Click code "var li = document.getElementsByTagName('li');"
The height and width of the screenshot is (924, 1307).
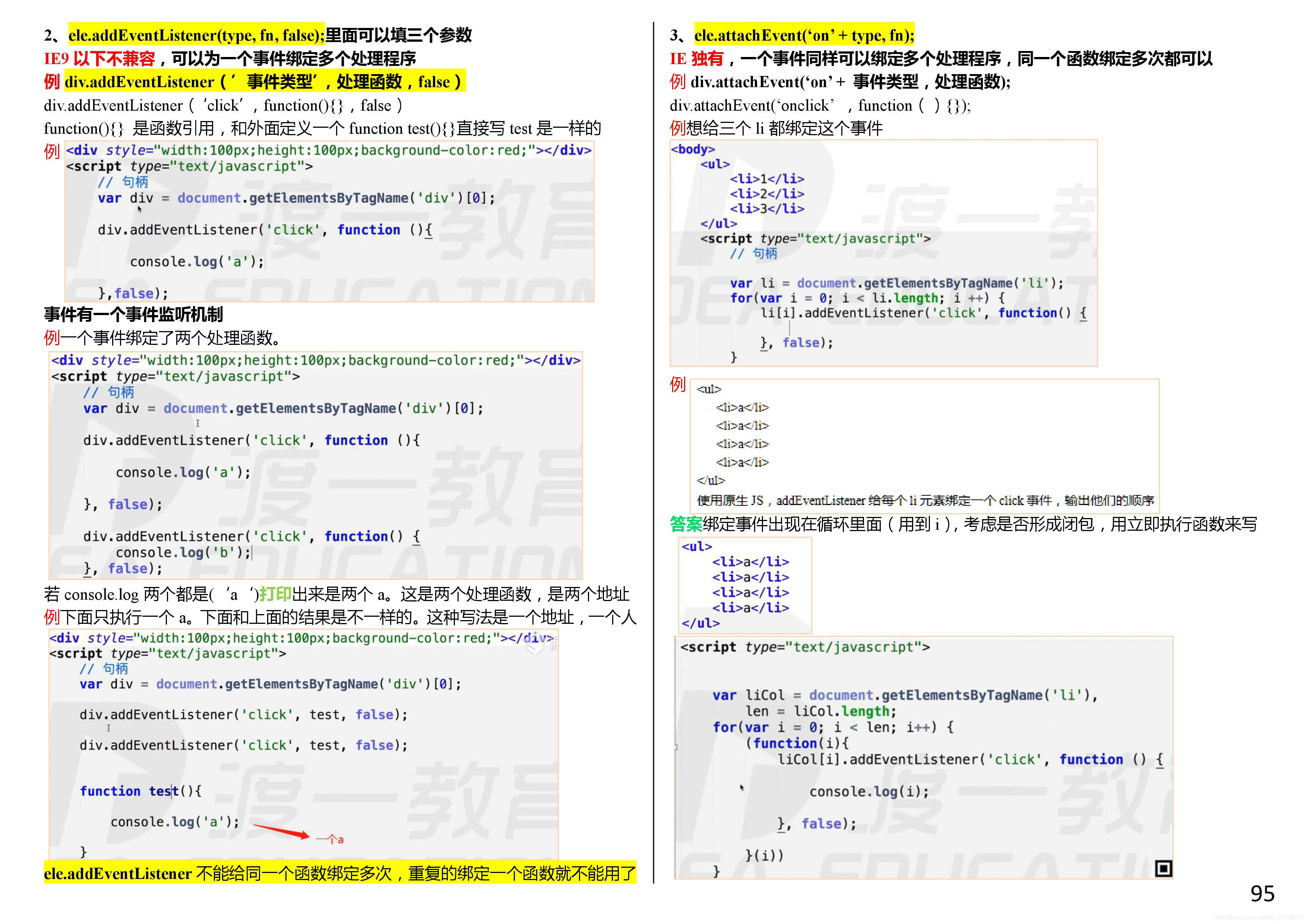click(897, 283)
